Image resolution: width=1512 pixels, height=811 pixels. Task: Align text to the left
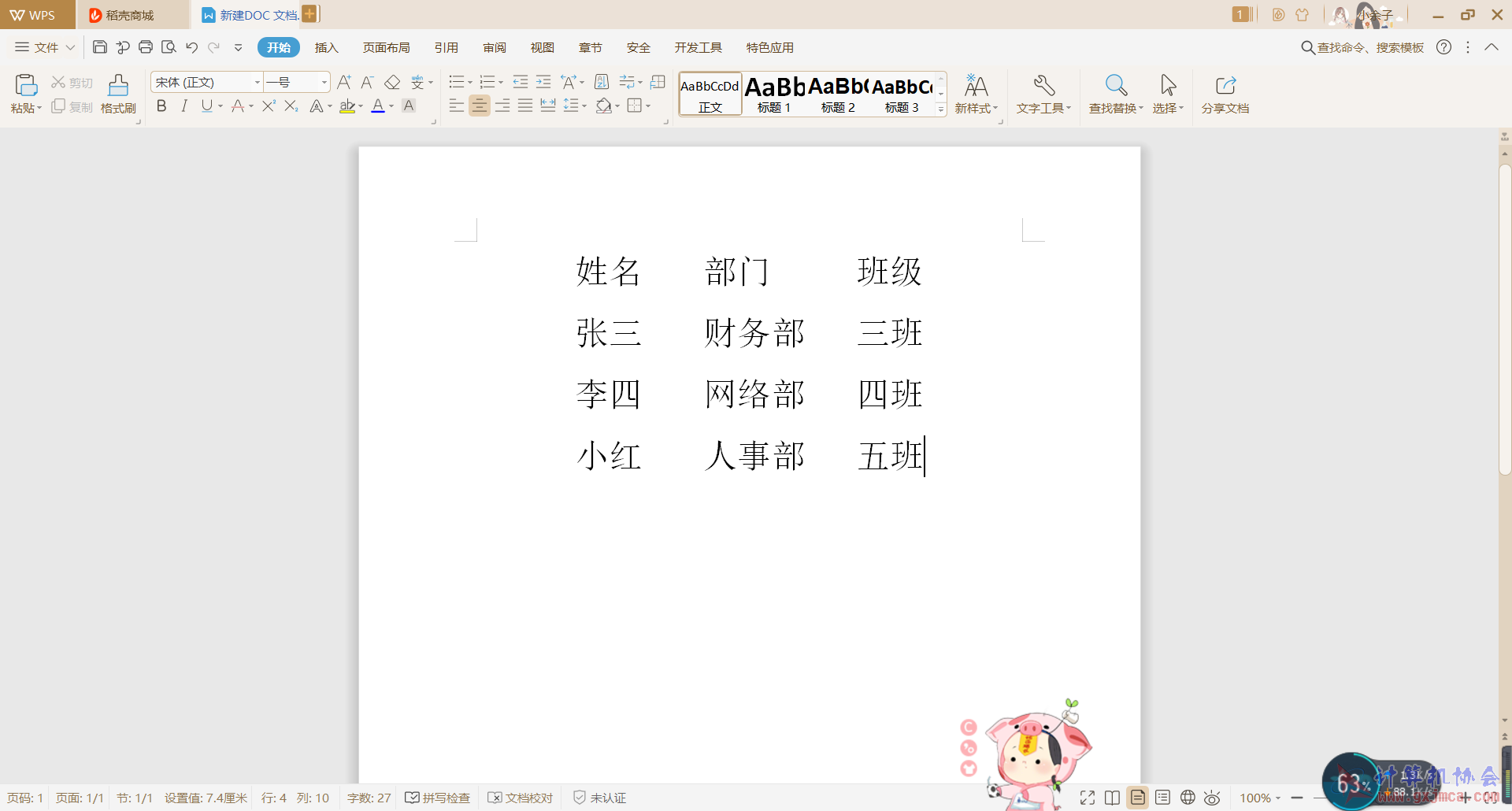click(457, 106)
